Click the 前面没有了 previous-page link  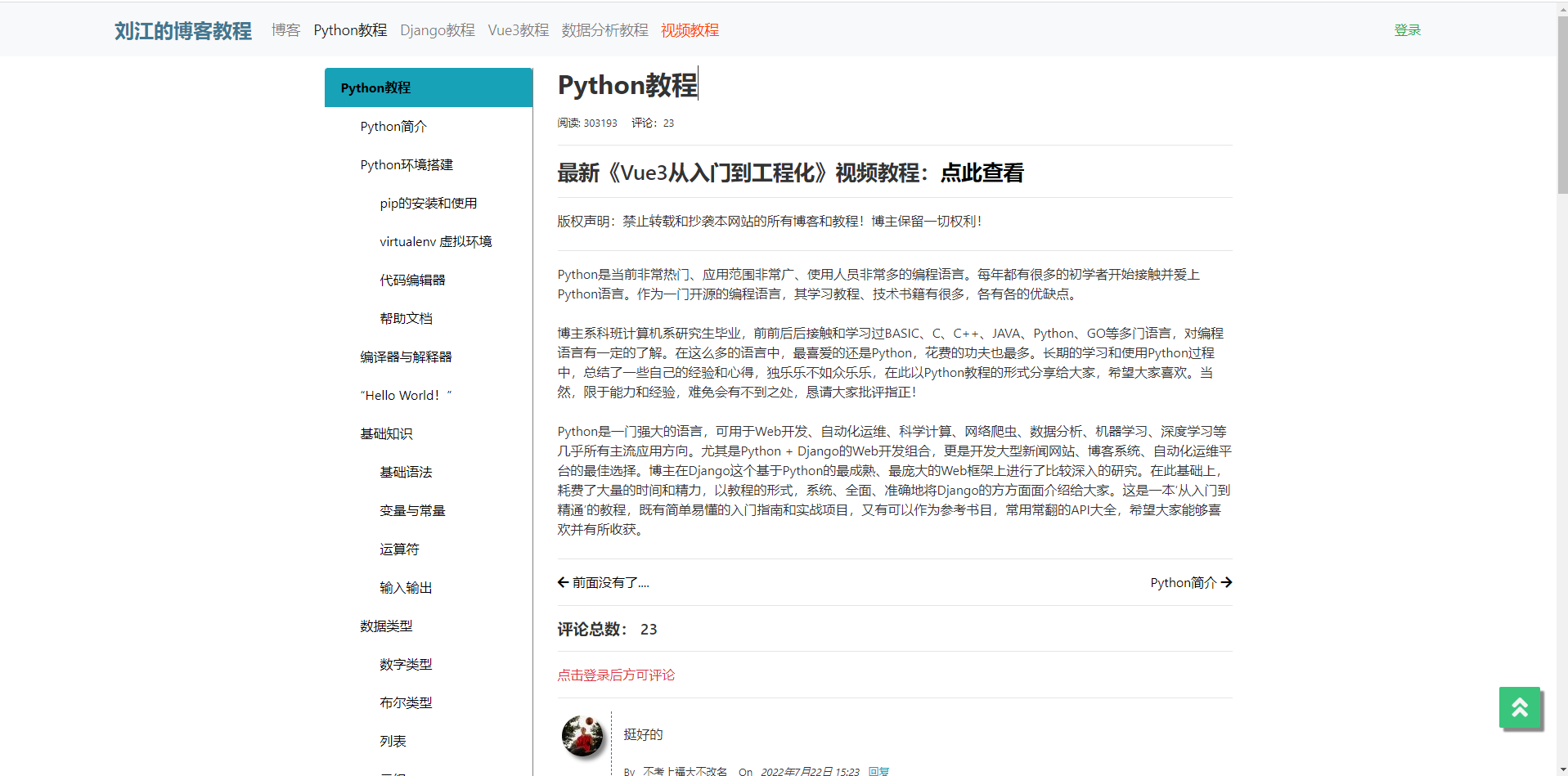(604, 582)
